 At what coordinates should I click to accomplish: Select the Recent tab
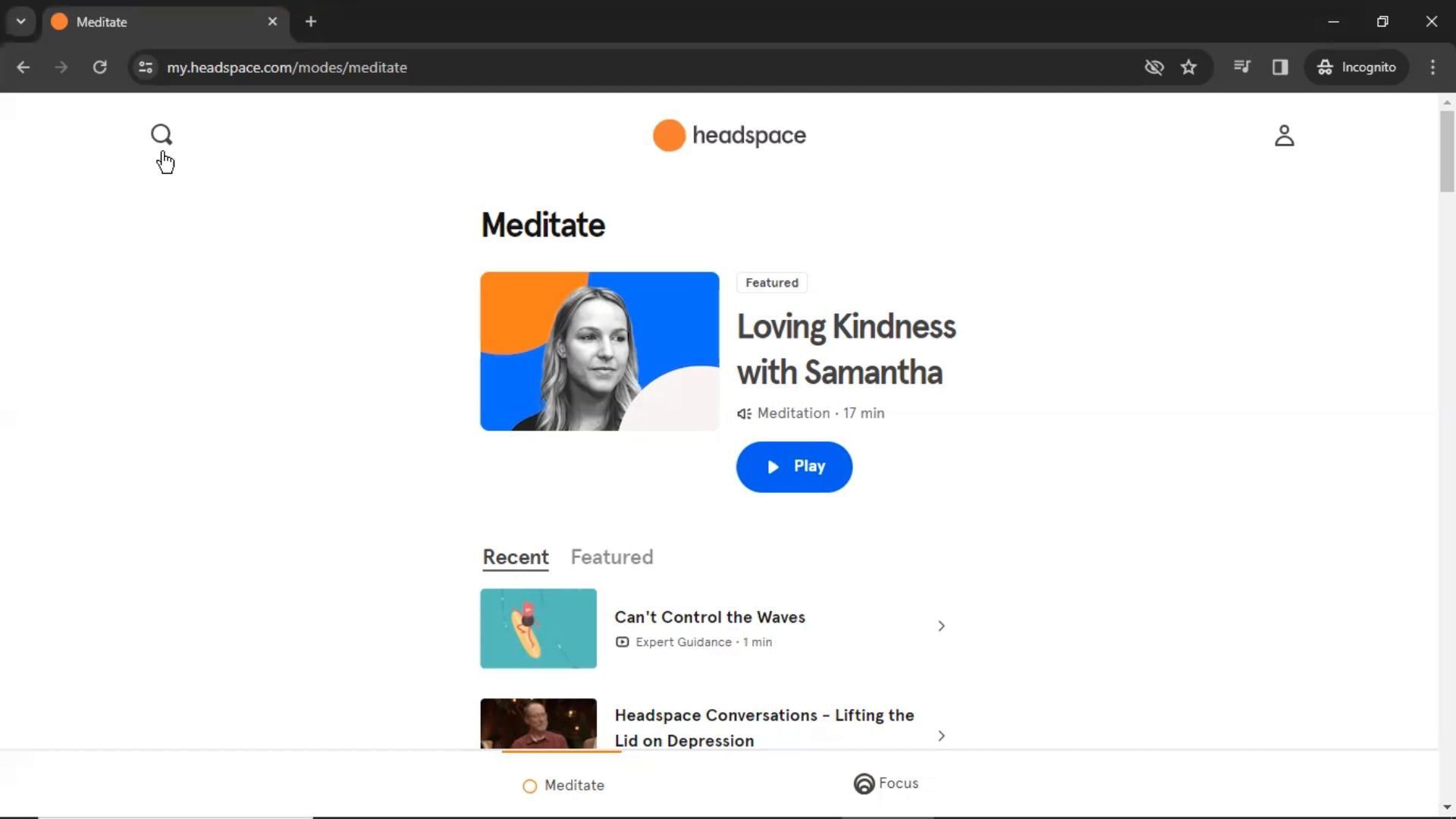[x=516, y=557]
